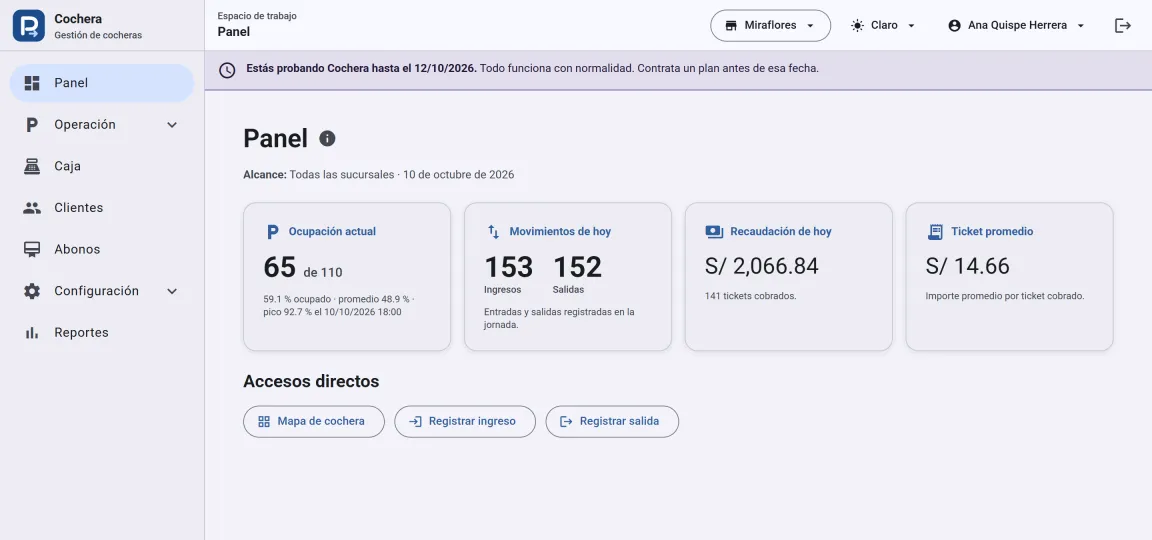Click the trial notice banner text
This screenshot has height=540, width=1152.
click(x=533, y=68)
